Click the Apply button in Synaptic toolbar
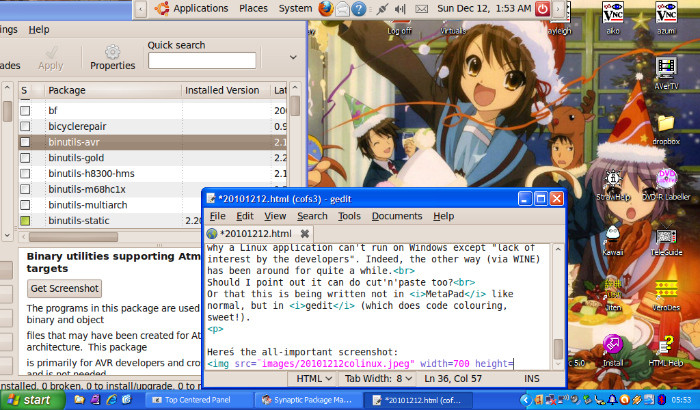 pos(50,58)
